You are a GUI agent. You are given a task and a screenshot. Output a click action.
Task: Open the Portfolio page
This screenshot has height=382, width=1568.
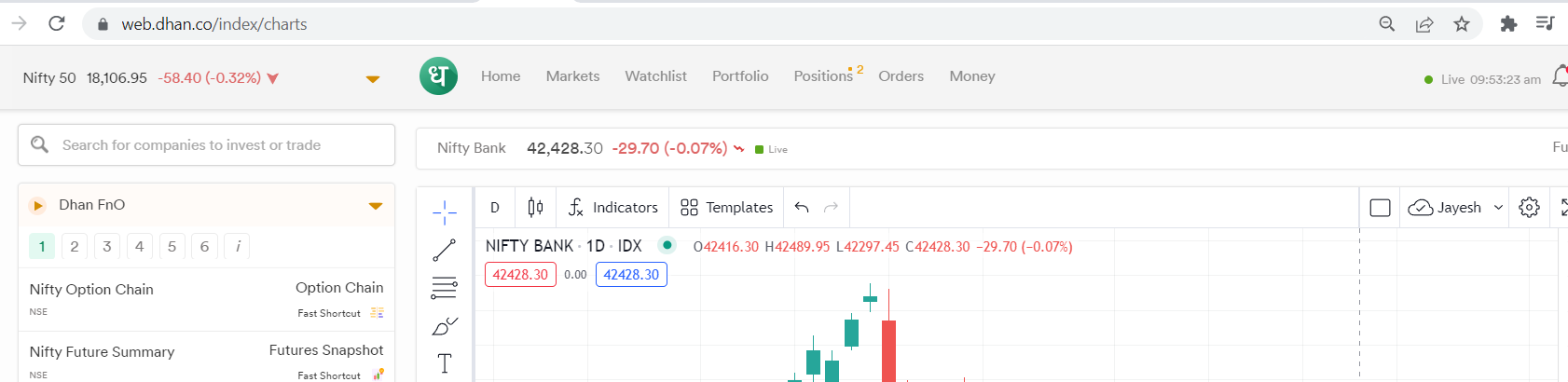[740, 76]
